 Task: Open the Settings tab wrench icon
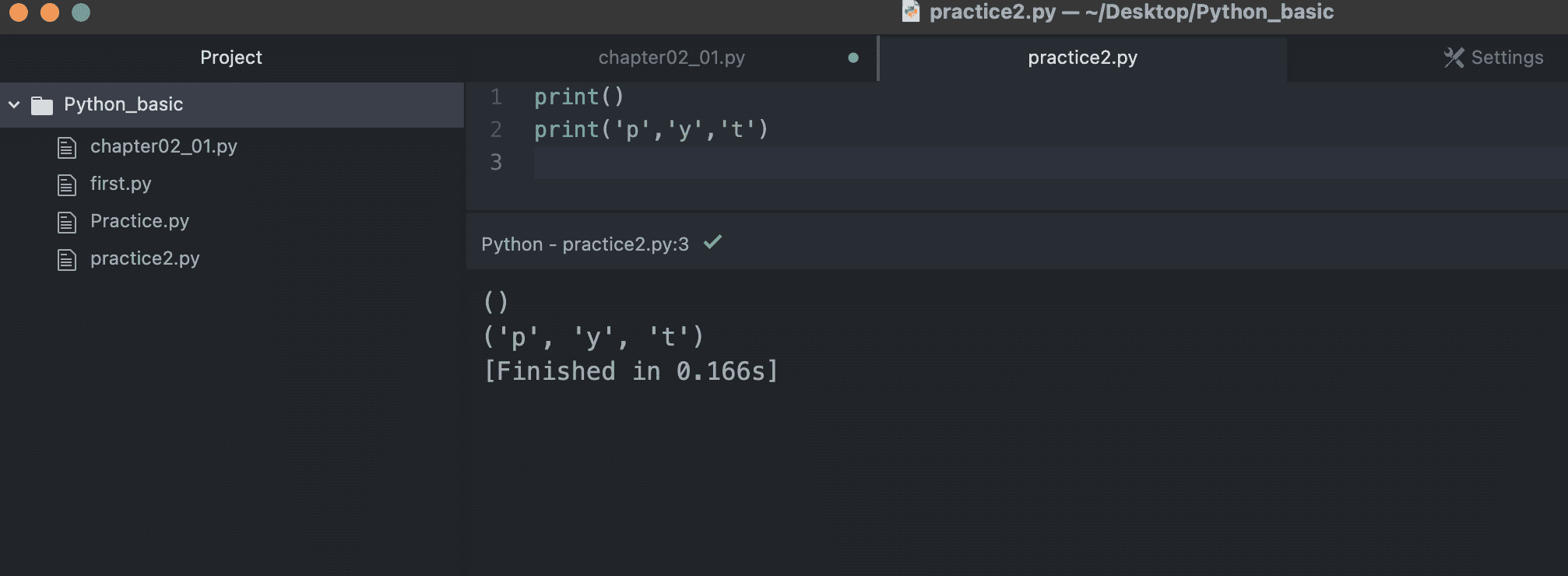1453,58
